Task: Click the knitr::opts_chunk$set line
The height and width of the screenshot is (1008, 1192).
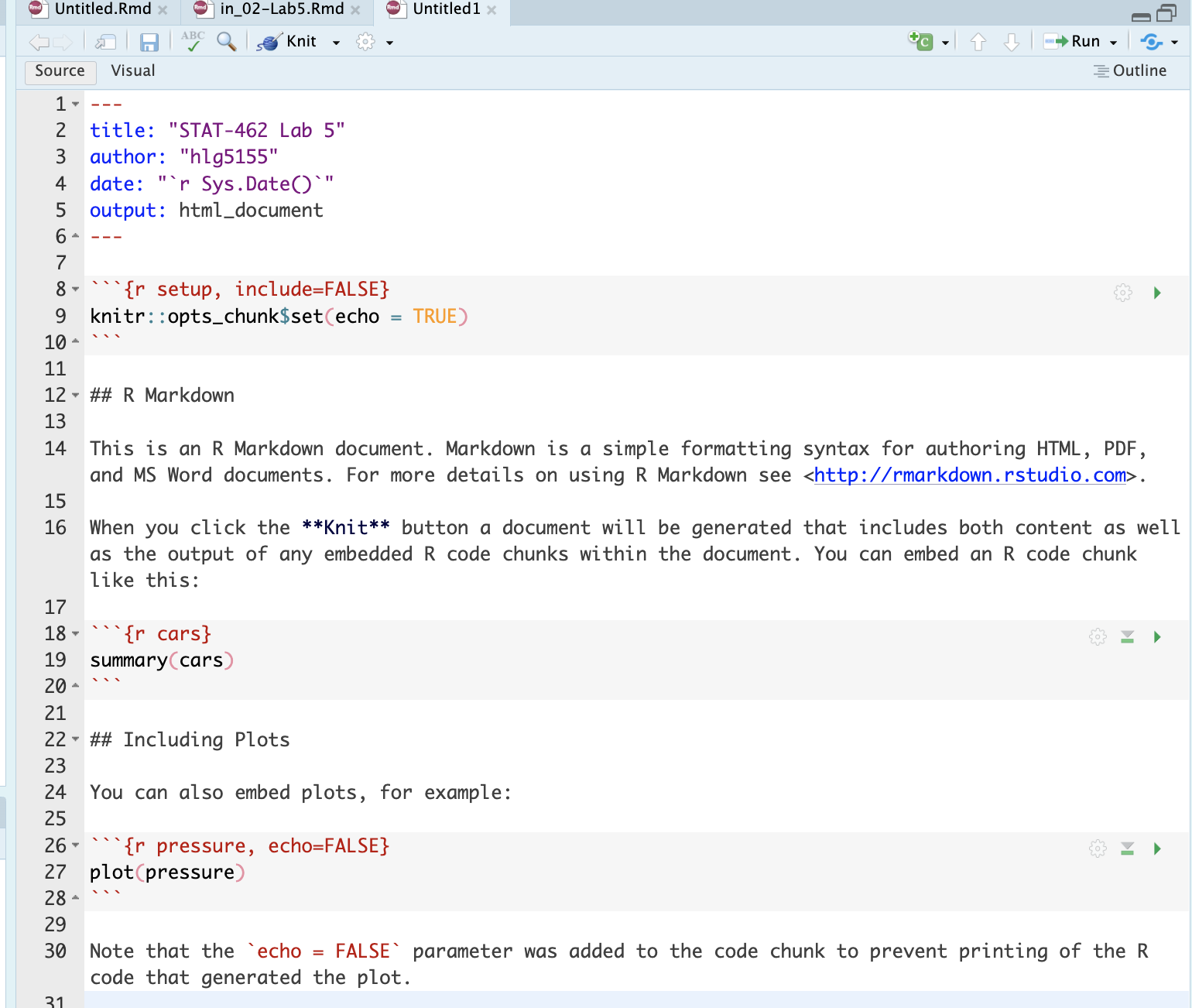Action: [x=279, y=316]
